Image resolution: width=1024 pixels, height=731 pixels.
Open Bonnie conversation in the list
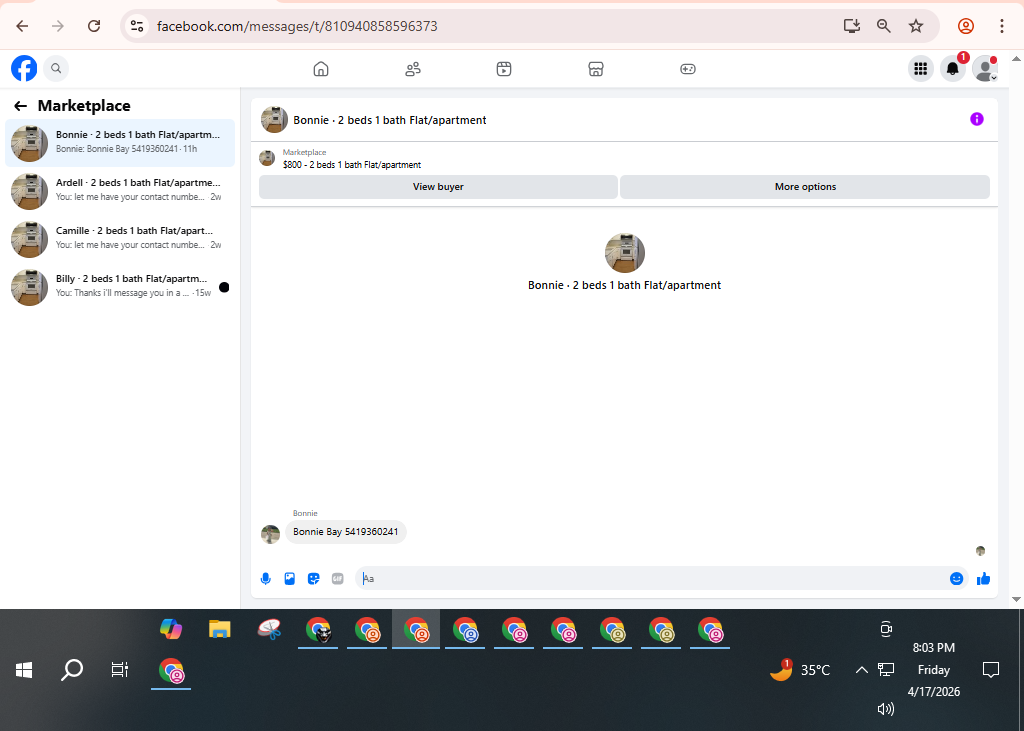coord(120,143)
